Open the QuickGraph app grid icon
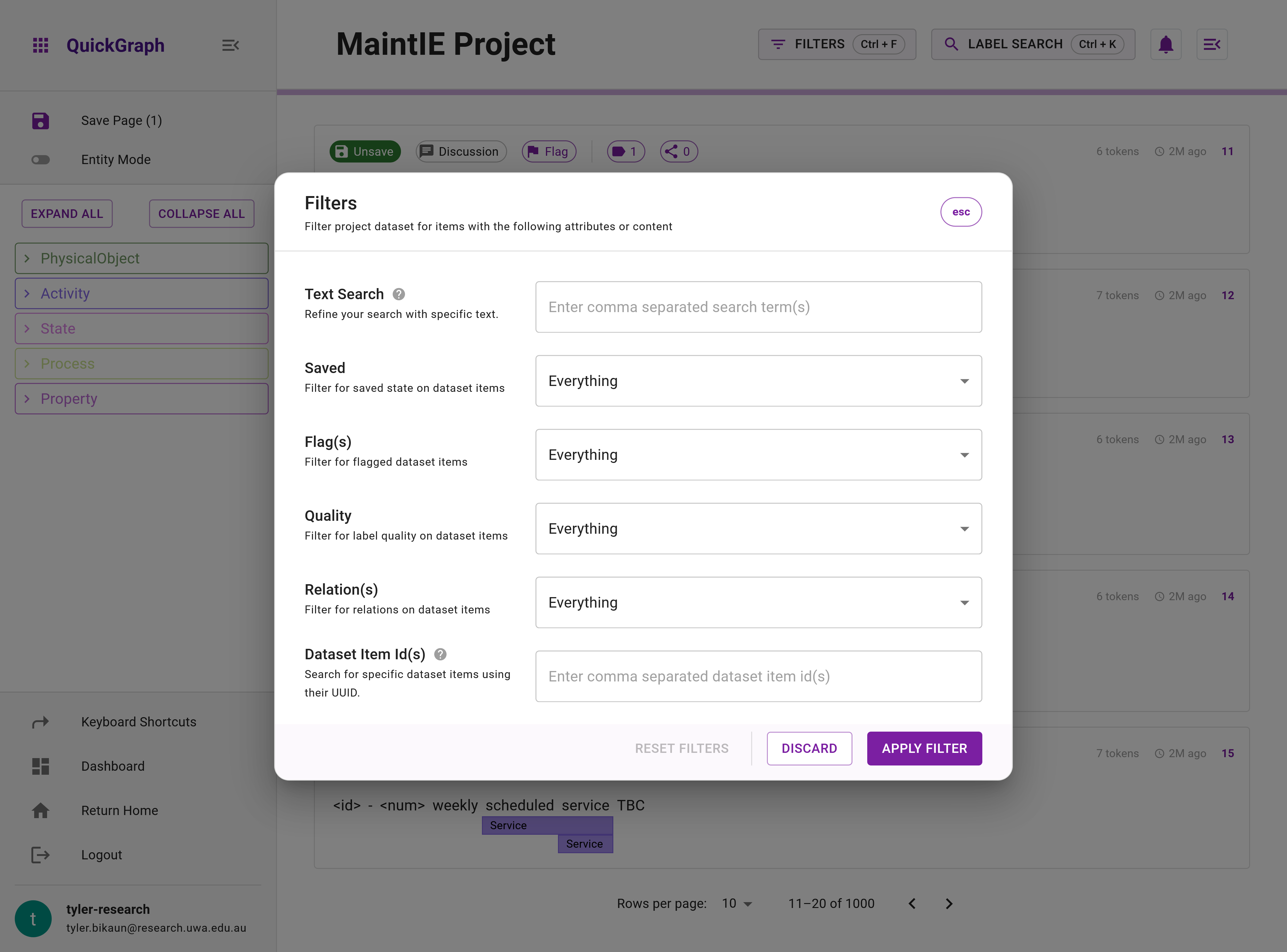Screen dimensions: 1287x952 [x=40, y=45]
